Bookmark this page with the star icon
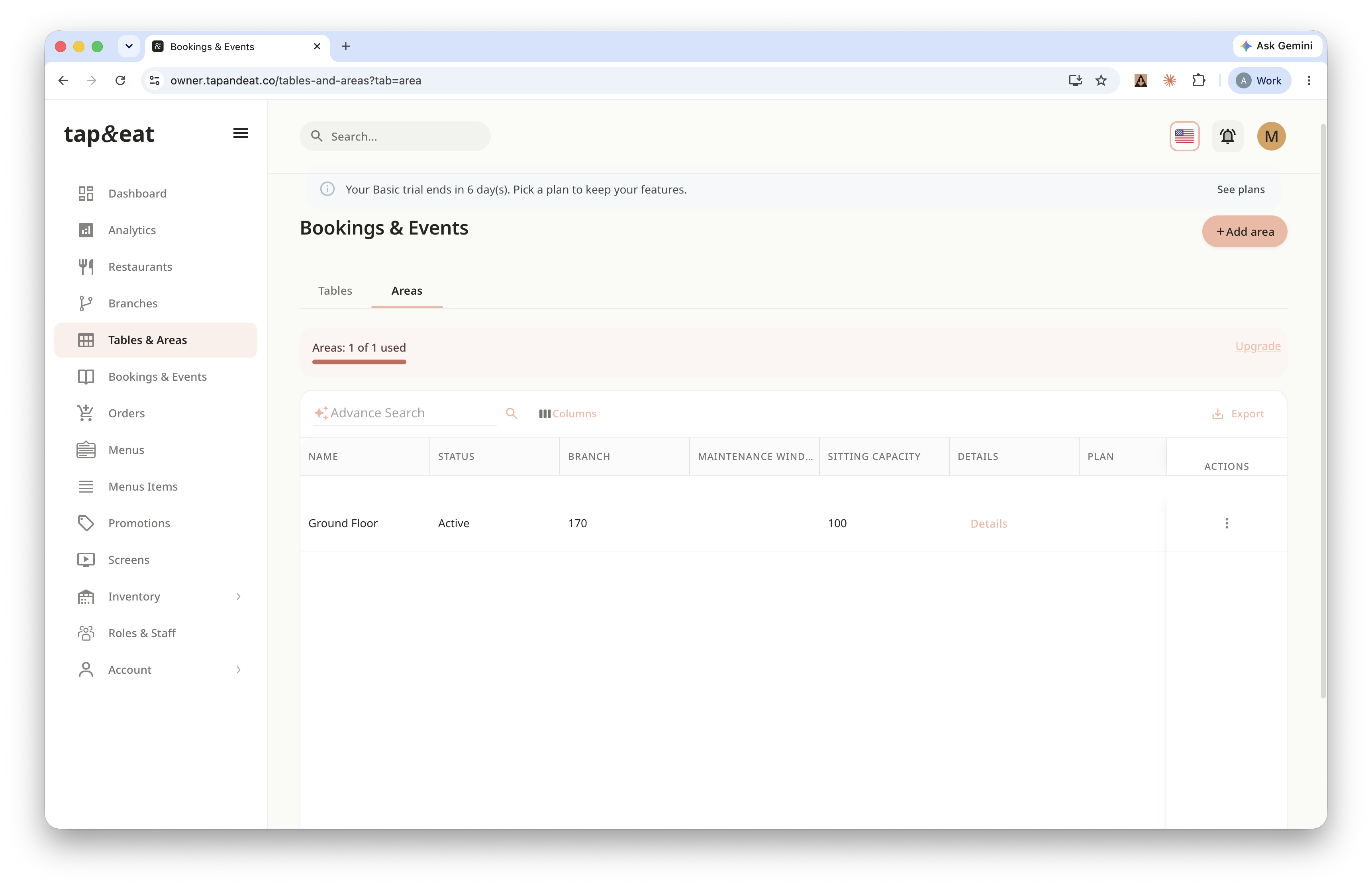 click(x=1100, y=81)
